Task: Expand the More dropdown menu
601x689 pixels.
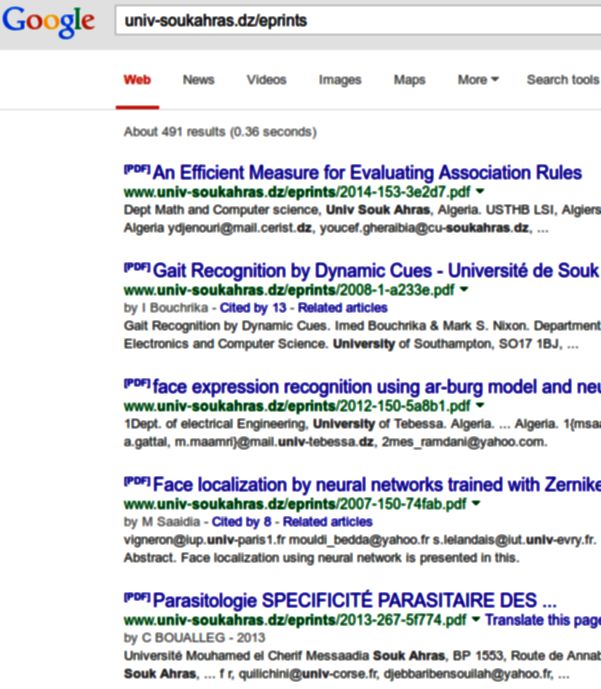Action: click(x=478, y=80)
